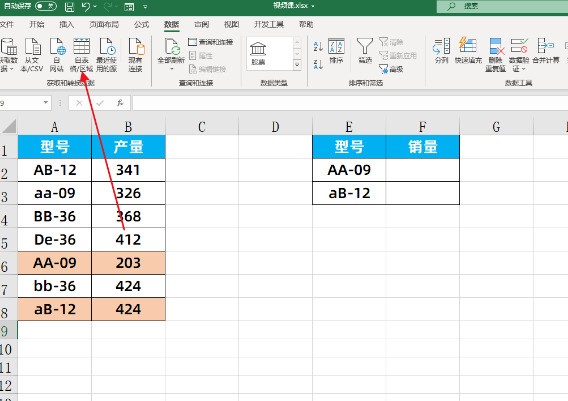
Task: Expand the data types gallery arrow
Action: tap(297, 65)
